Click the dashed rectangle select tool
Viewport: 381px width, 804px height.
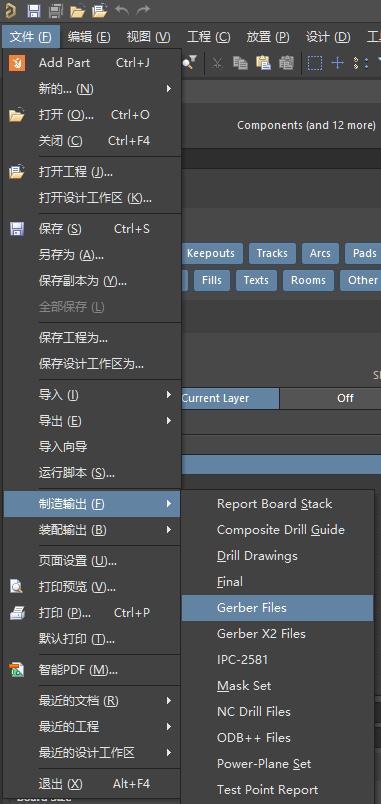[315, 63]
